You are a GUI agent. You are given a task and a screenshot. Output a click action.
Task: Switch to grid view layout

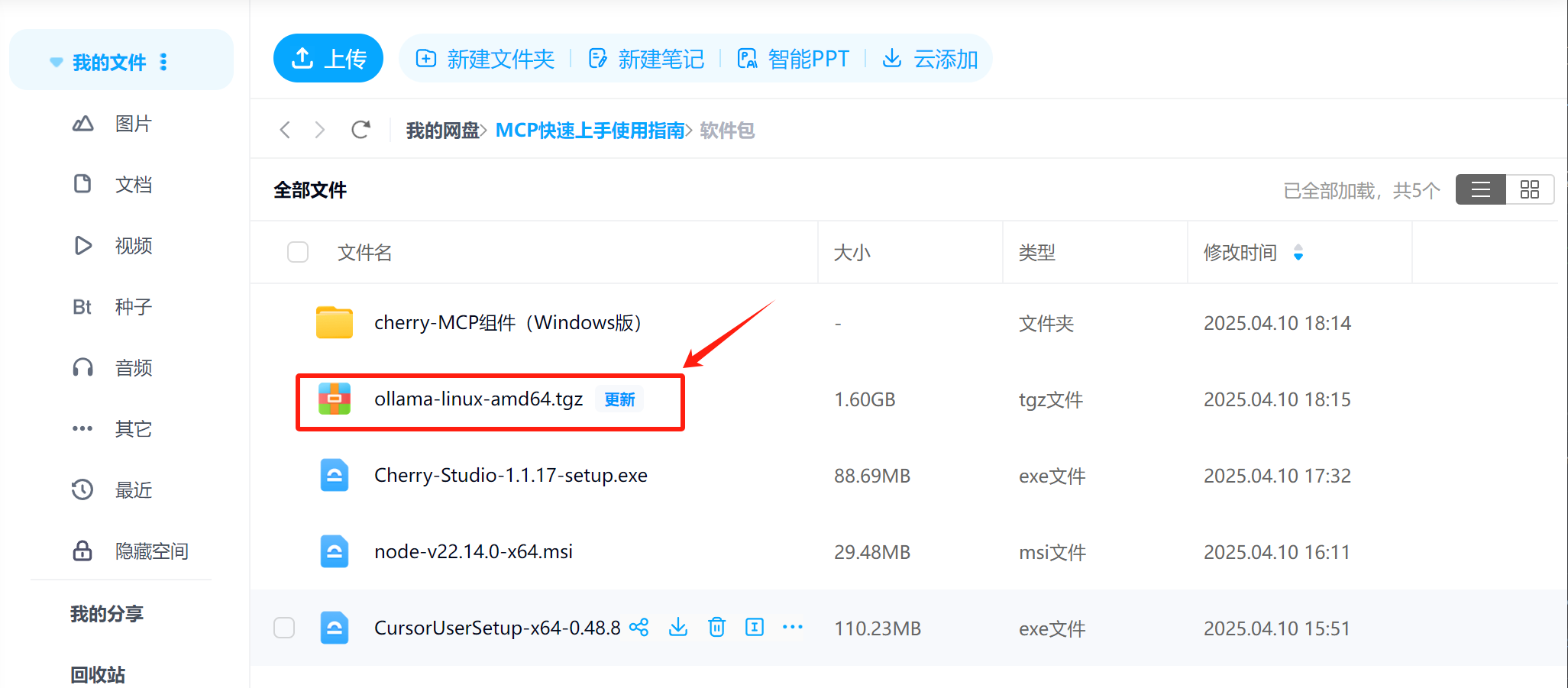coord(1530,189)
